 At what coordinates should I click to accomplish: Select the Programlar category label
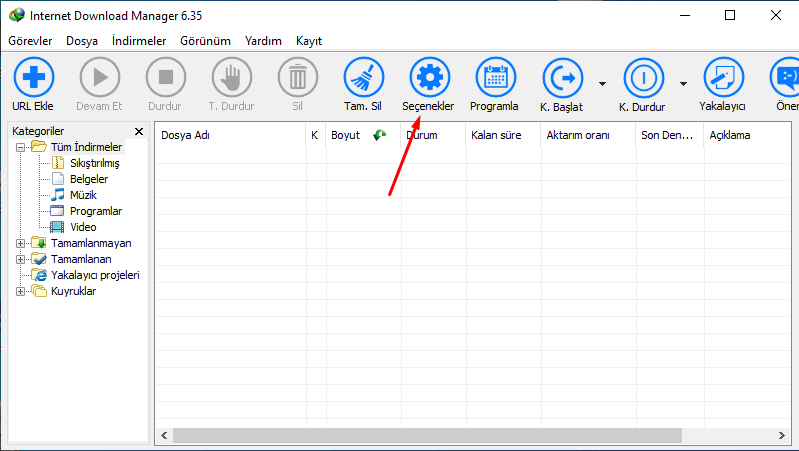tap(96, 211)
